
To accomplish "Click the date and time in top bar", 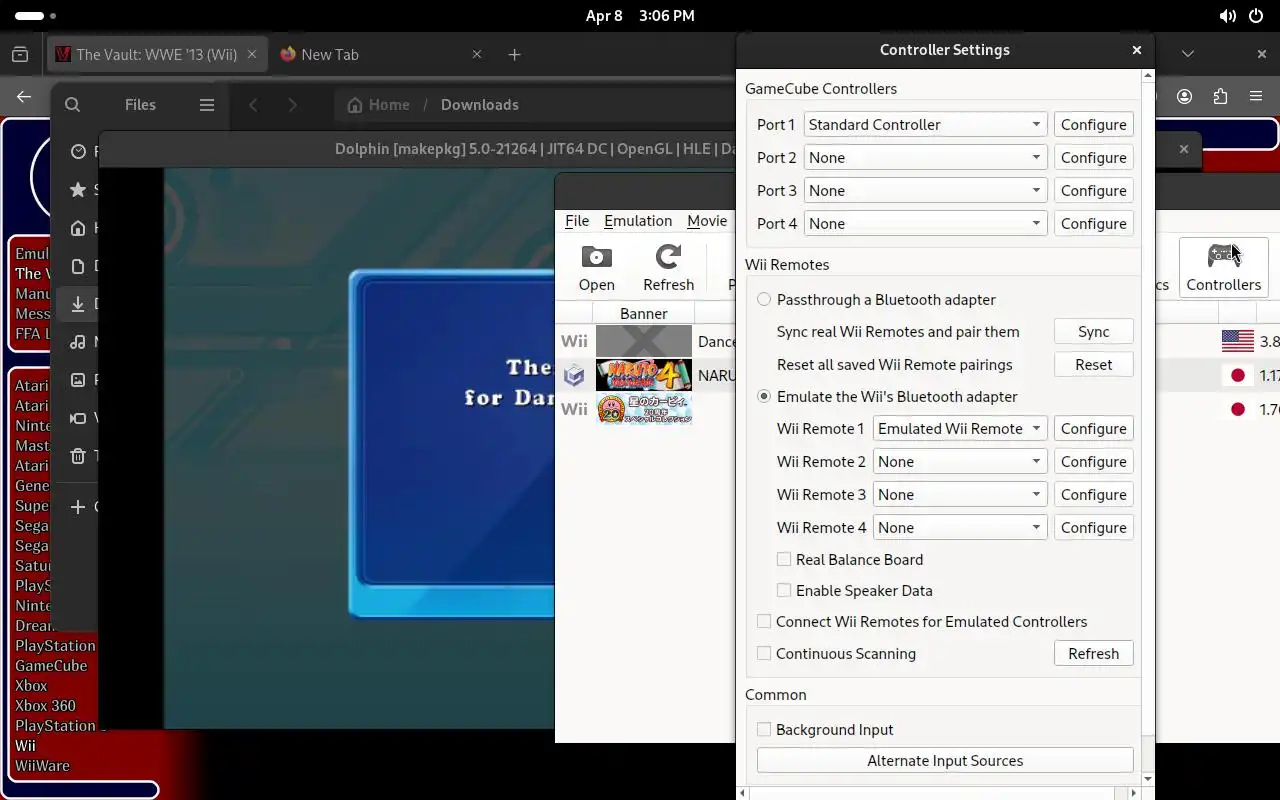I will 640,16.
